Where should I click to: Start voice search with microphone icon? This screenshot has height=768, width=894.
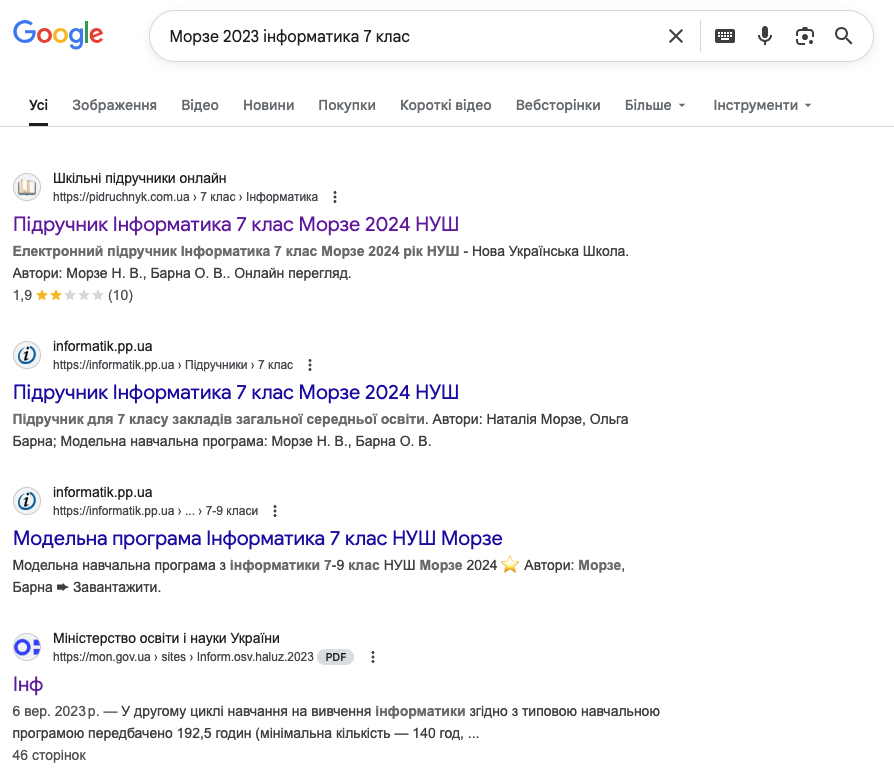pyautogui.click(x=765, y=36)
